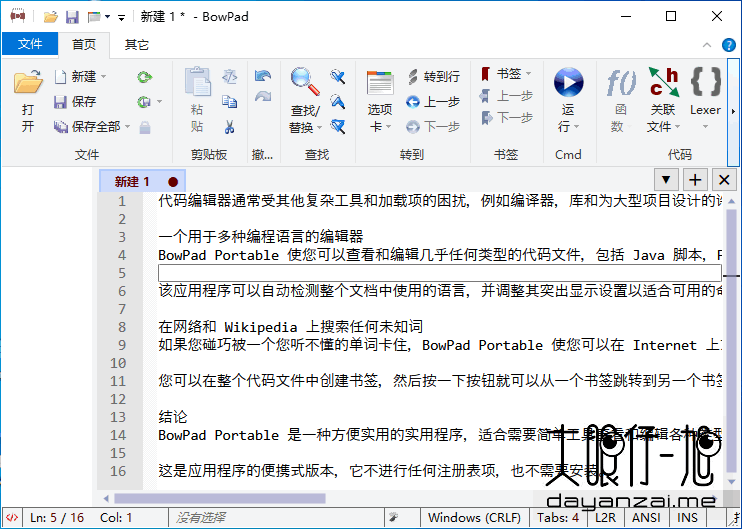Expand the 关联文件 dropdown arrow
742x529 pixels.
[678, 127]
